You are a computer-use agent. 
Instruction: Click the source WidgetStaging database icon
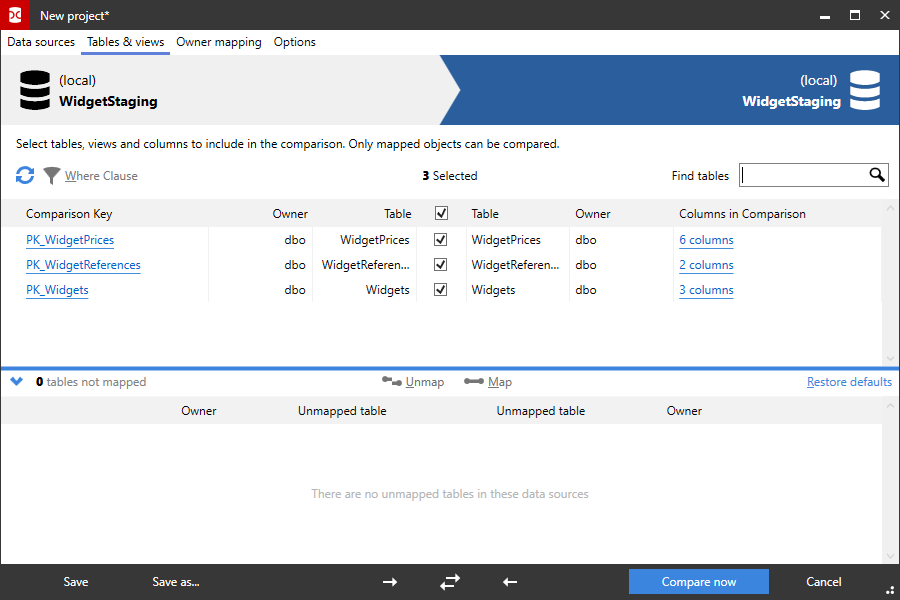pyautogui.click(x=35, y=89)
